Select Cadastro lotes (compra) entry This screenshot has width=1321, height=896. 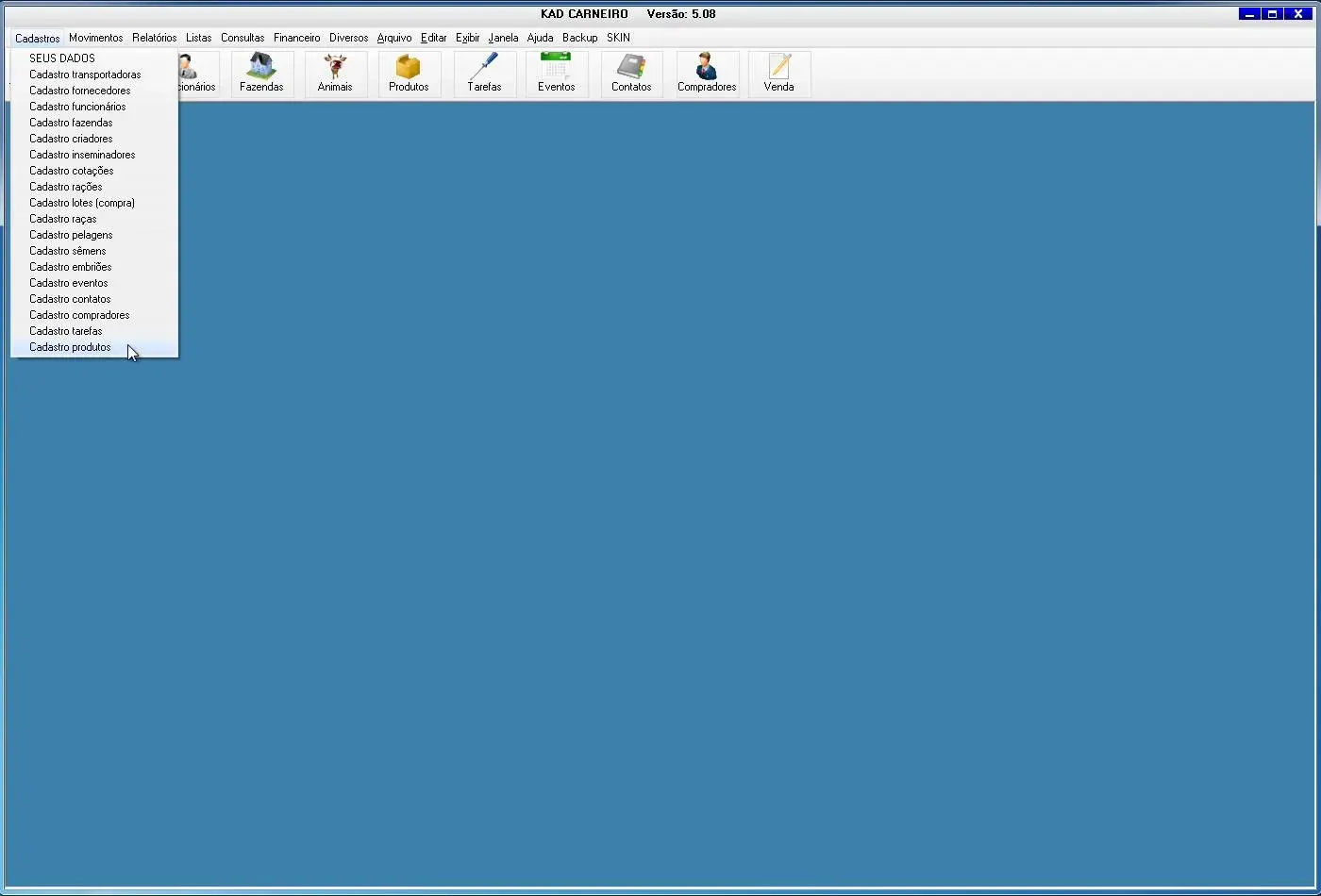82,203
